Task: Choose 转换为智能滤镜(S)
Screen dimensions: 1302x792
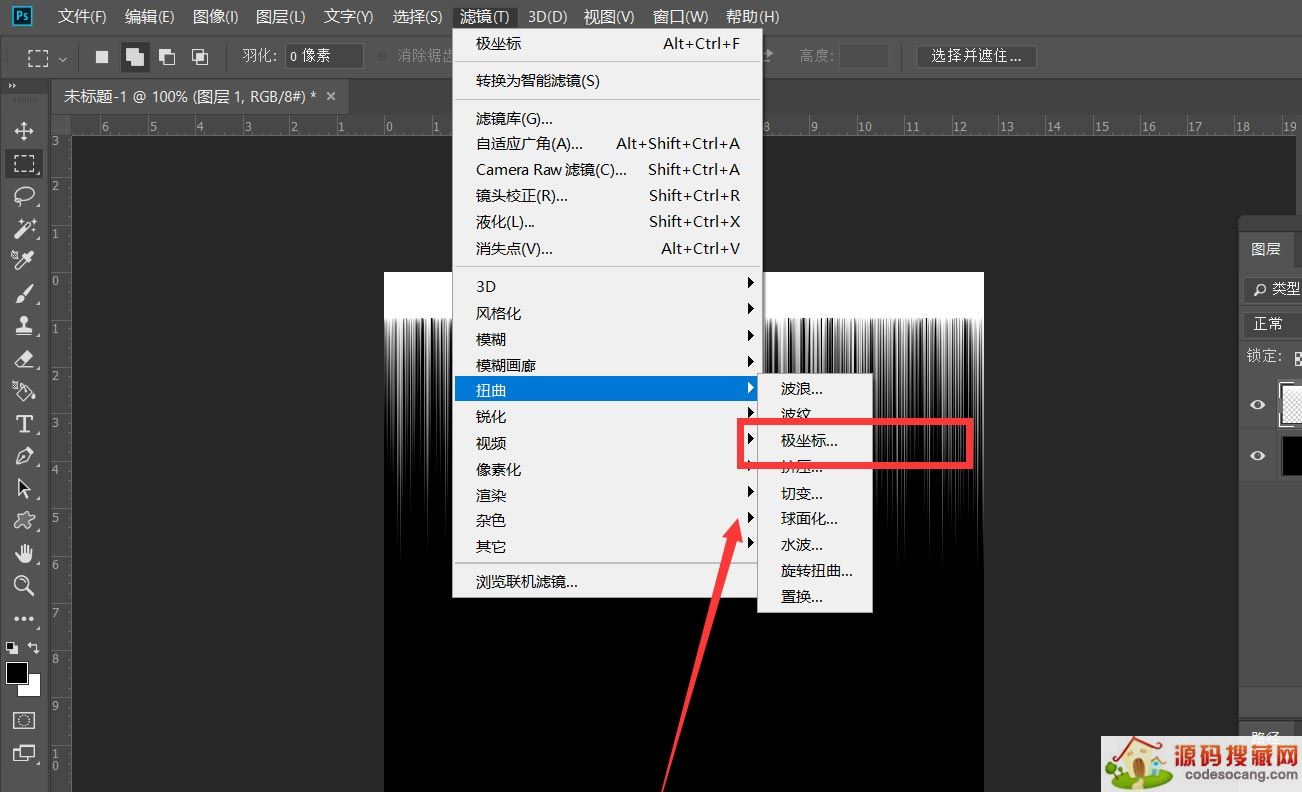Action: 607,81
